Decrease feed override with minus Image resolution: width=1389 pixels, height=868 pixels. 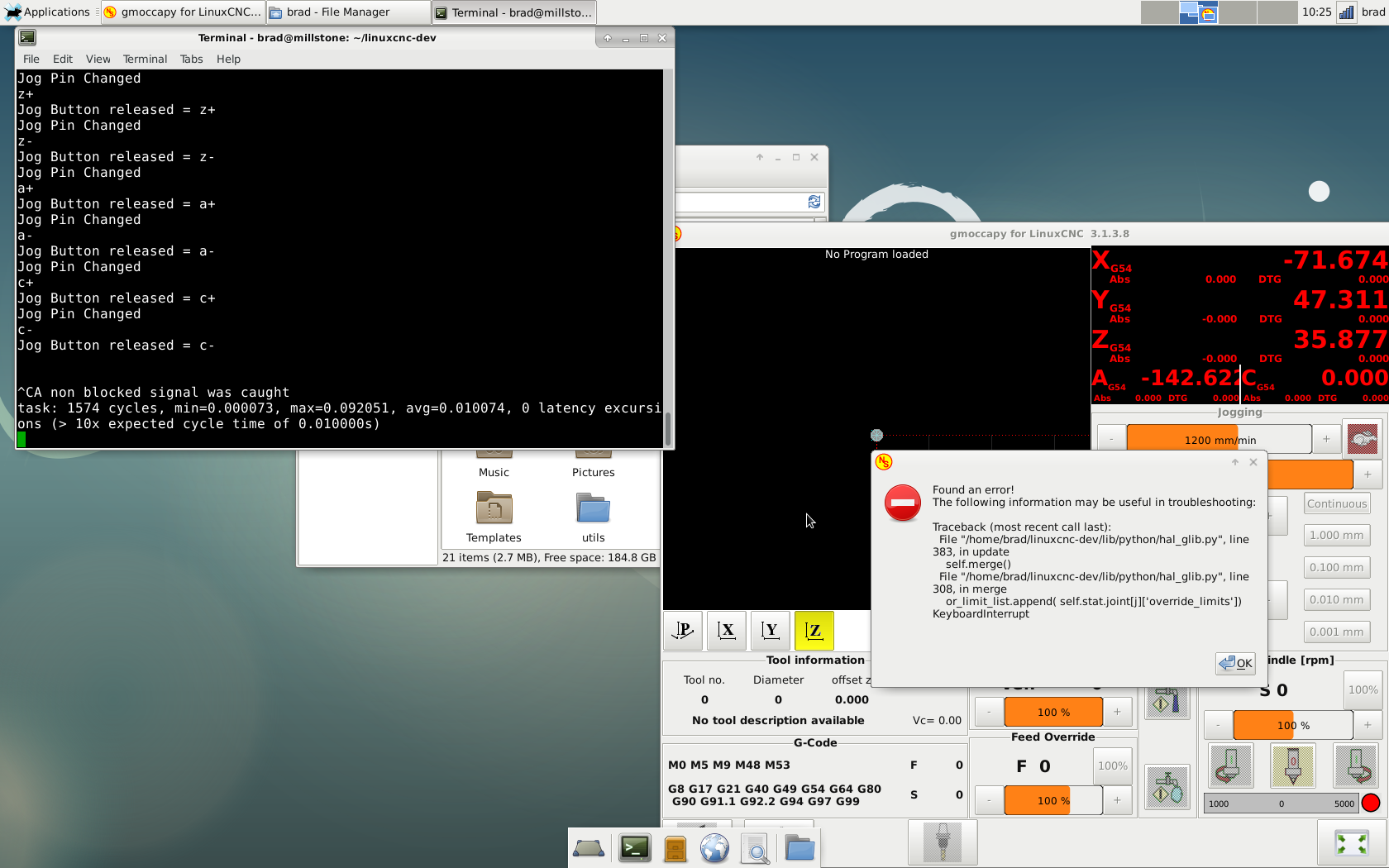coord(989,800)
